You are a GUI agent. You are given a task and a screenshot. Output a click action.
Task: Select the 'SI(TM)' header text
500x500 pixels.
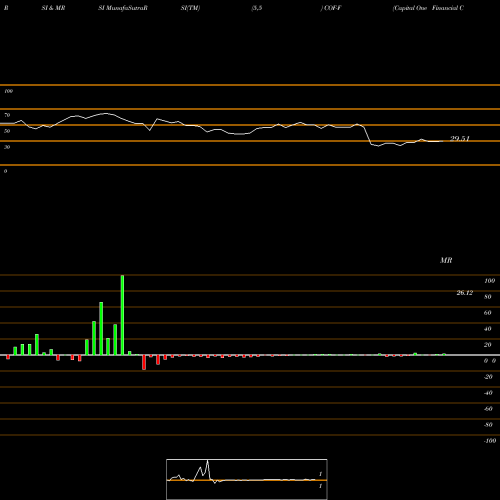tap(190, 8)
